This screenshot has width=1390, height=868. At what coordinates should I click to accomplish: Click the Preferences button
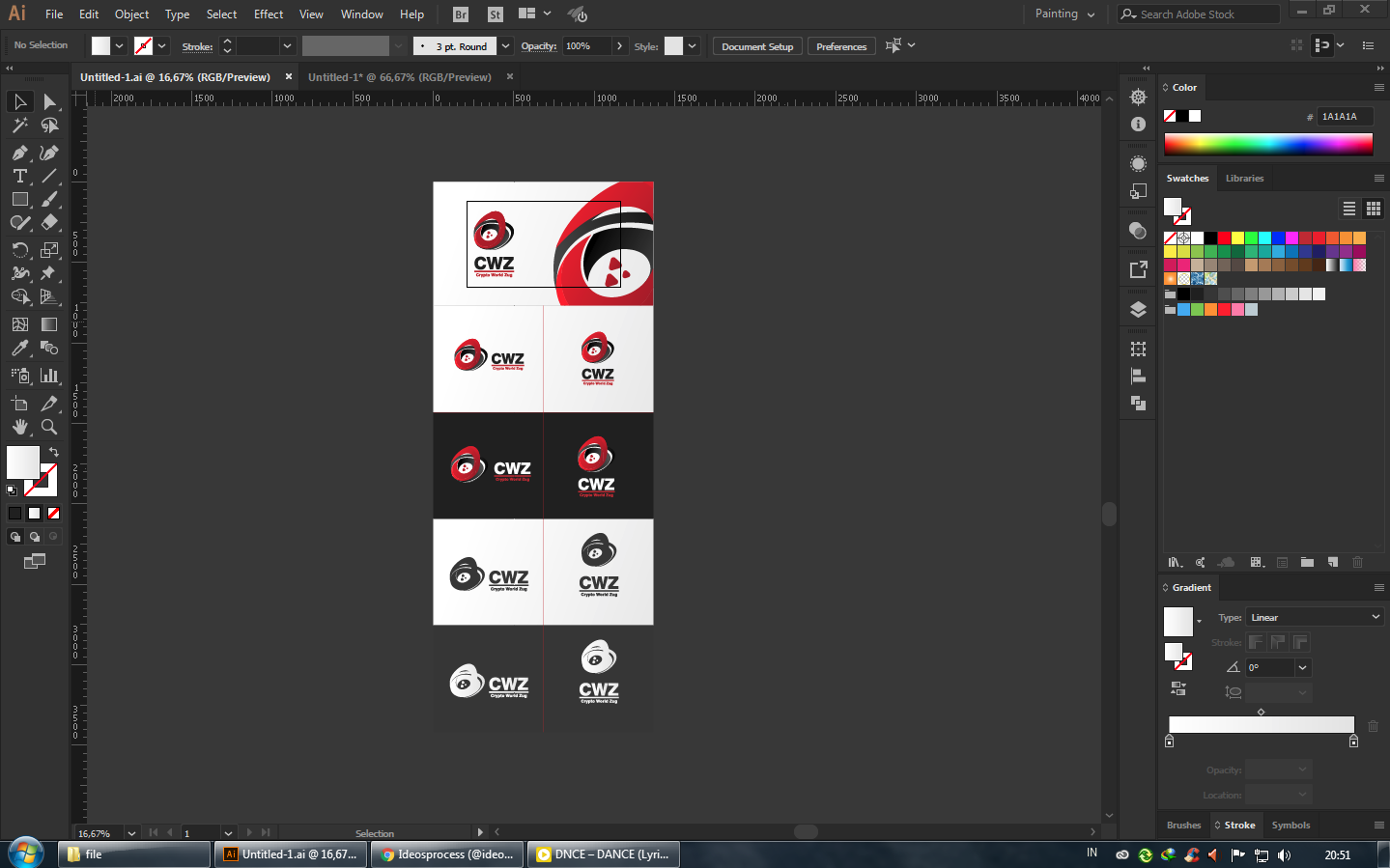841,46
